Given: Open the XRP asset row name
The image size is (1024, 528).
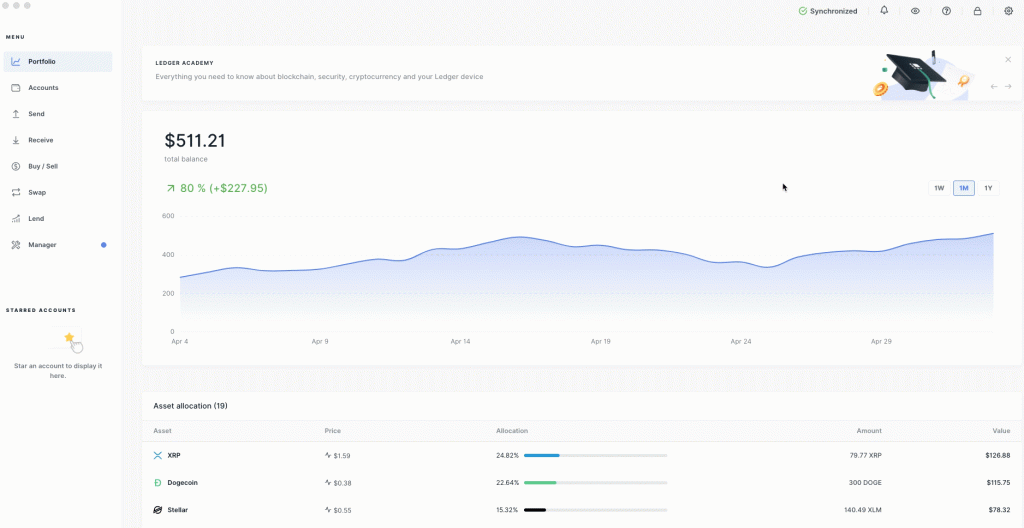Looking at the screenshot, I should (174, 455).
